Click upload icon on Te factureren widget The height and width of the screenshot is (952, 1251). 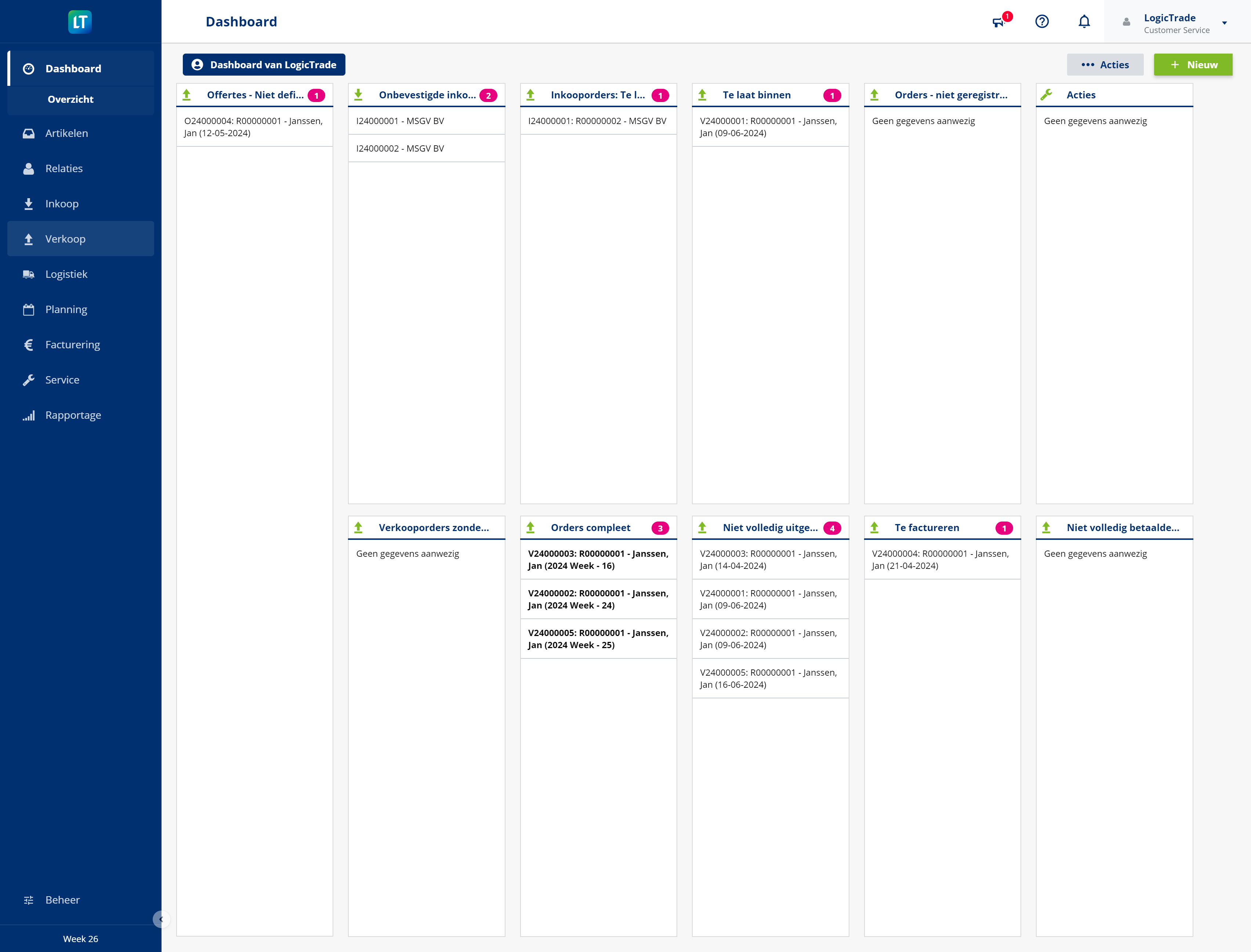pos(875,528)
